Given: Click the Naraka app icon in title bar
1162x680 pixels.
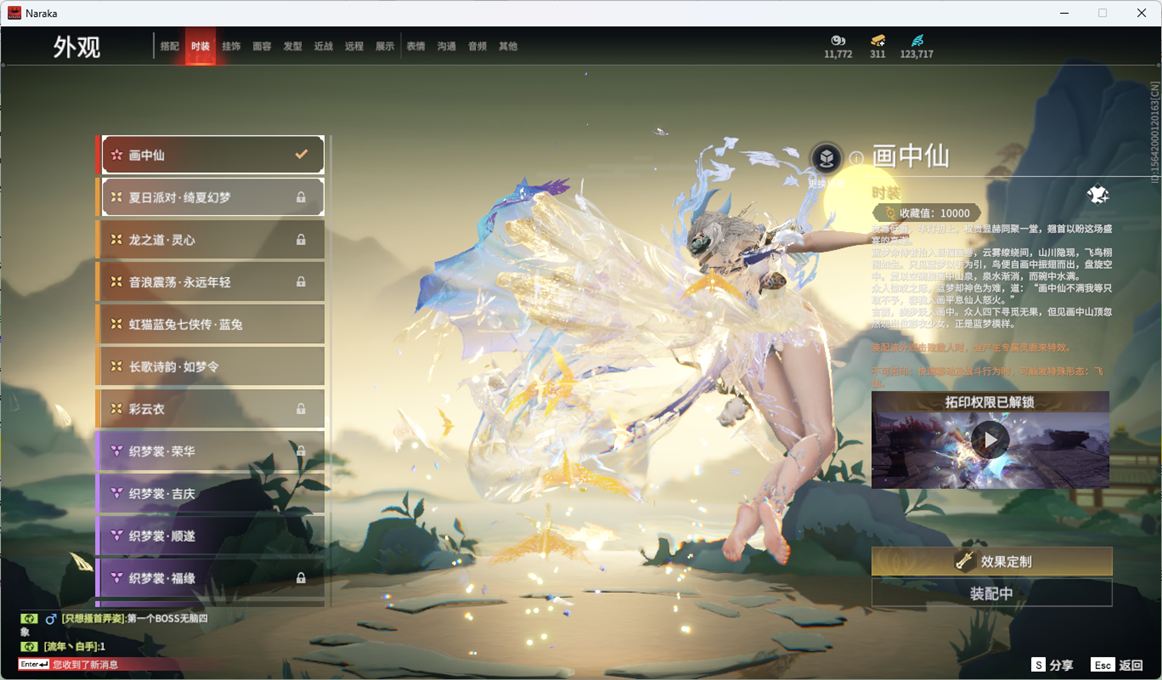Looking at the screenshot, I should click(x=14, y=13).
